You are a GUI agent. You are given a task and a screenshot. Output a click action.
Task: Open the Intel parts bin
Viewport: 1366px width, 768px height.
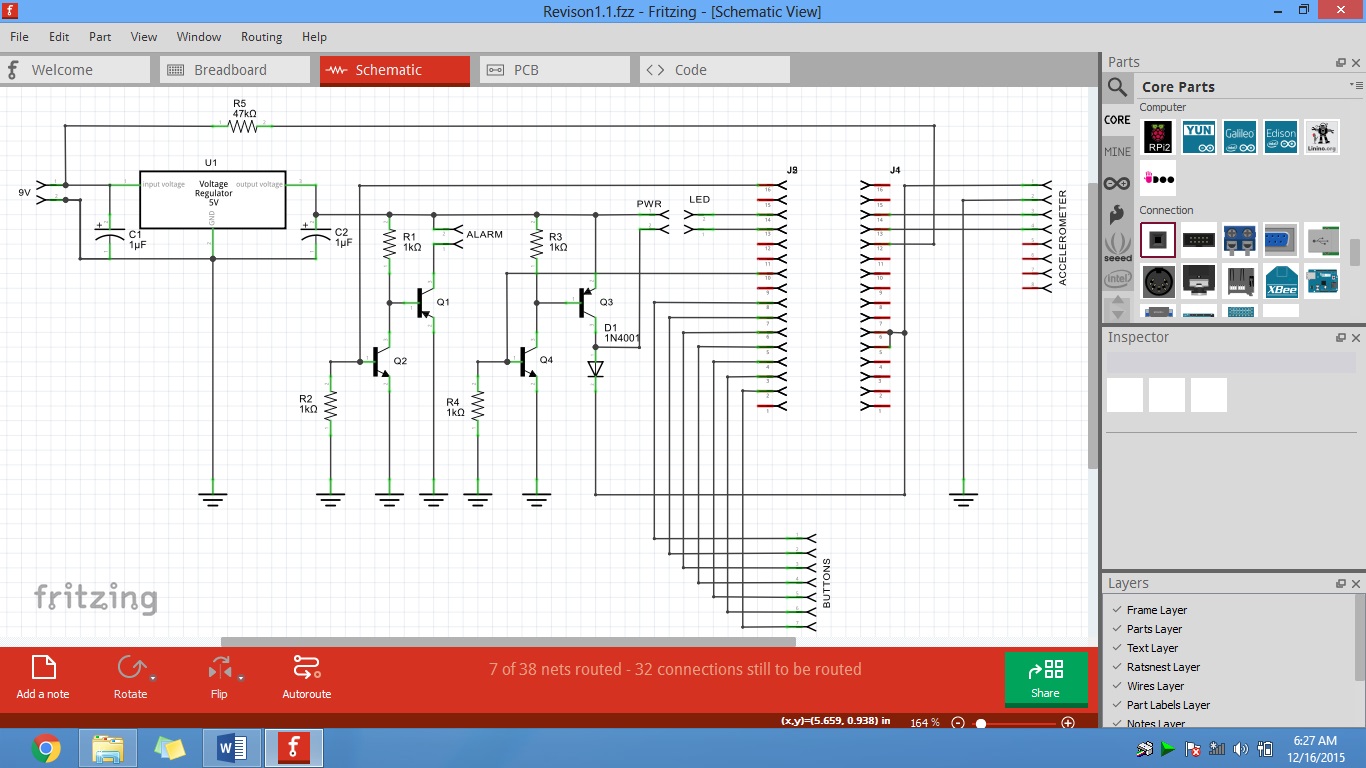pos(1117,279)
